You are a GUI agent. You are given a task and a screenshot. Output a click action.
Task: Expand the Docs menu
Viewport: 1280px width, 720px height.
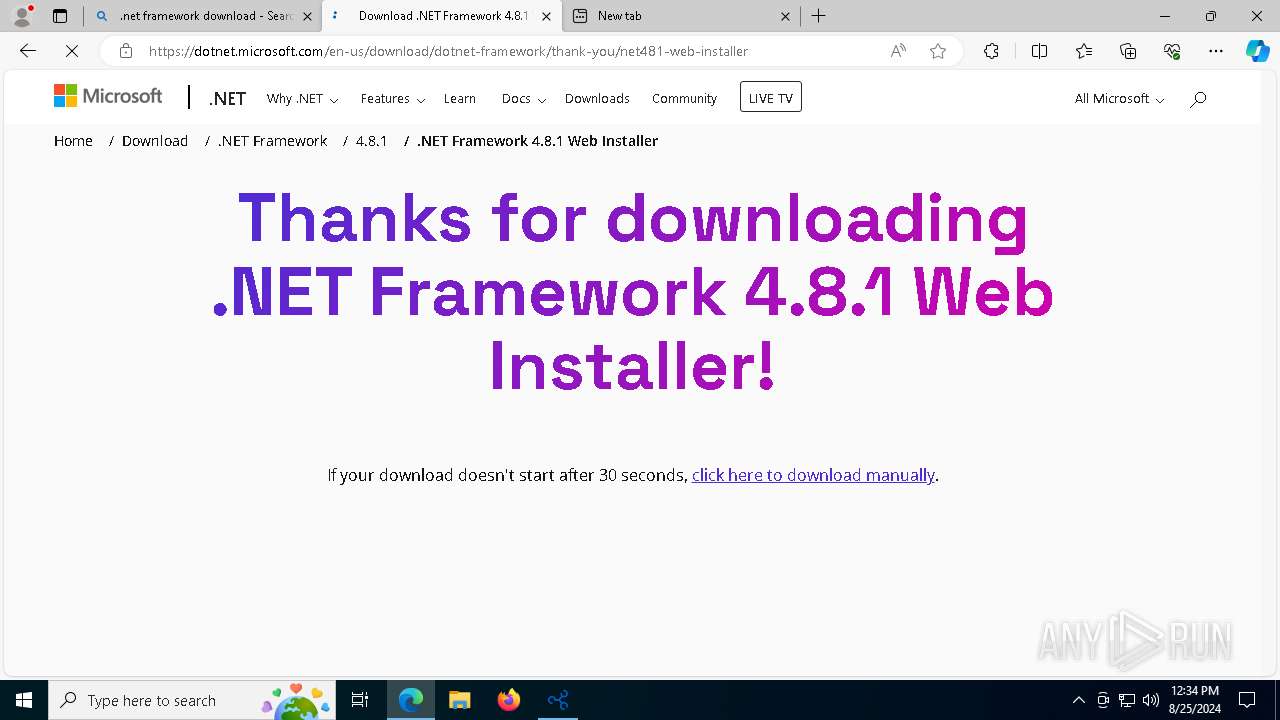(x=524, y=98)
